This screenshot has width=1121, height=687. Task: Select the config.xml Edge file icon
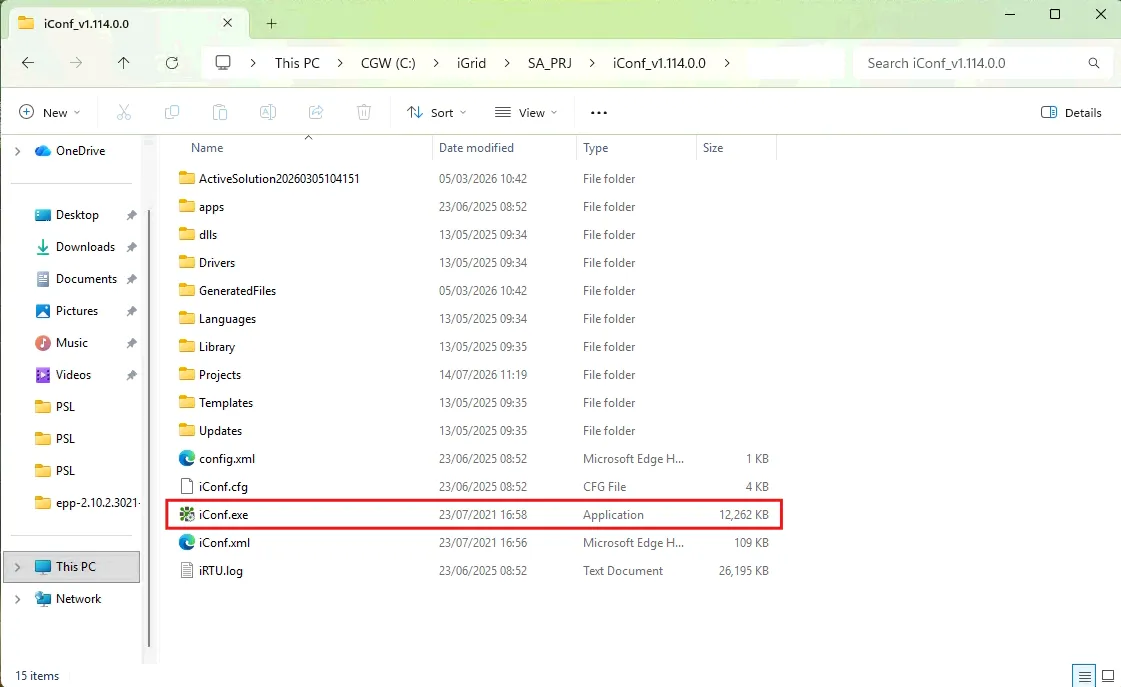[x=187, y=459]
